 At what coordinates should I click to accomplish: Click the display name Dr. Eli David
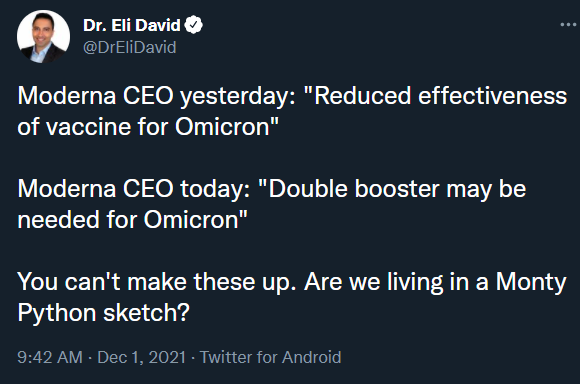click(132, 25)
